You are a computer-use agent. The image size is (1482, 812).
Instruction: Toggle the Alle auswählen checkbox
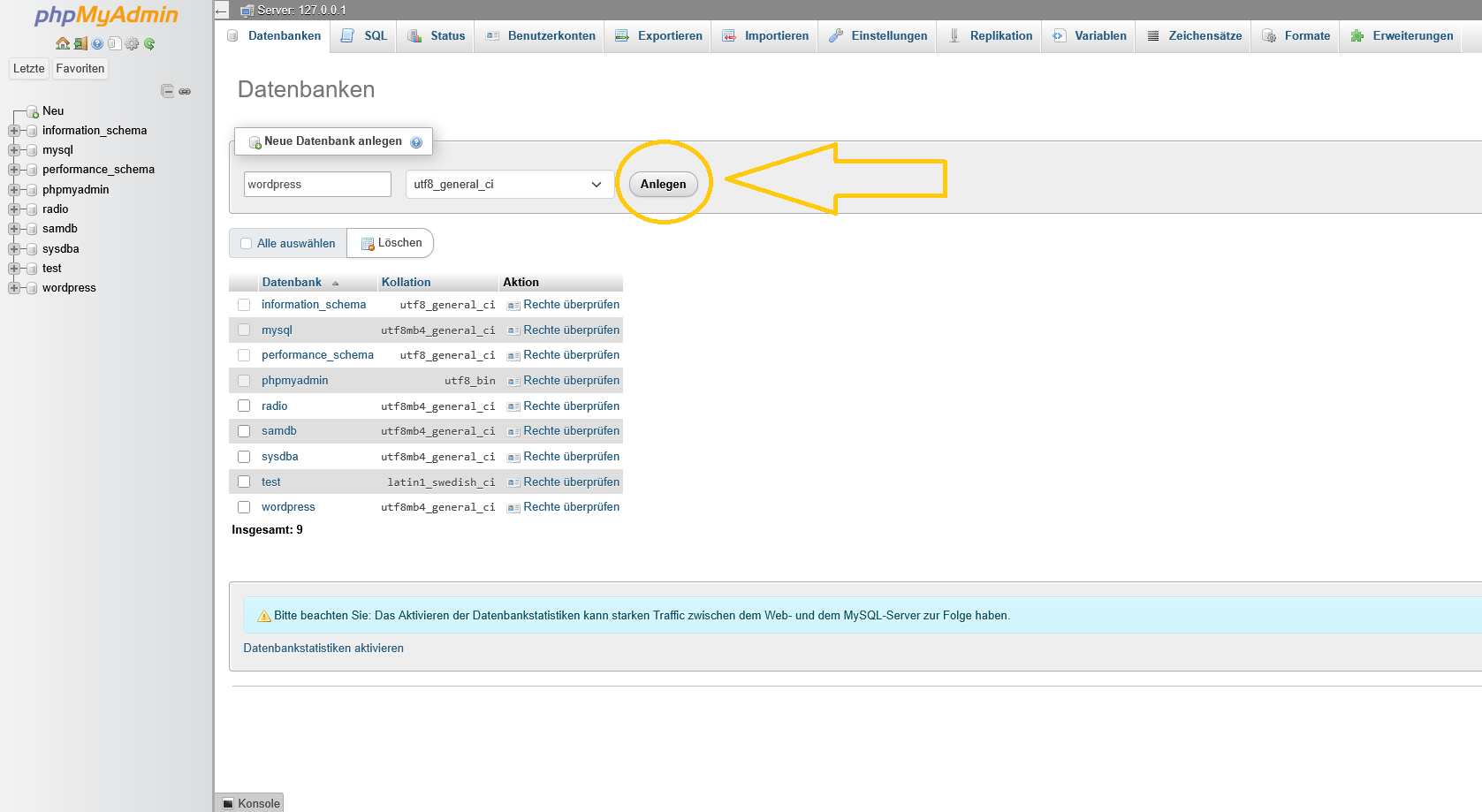tap(247, 244)
